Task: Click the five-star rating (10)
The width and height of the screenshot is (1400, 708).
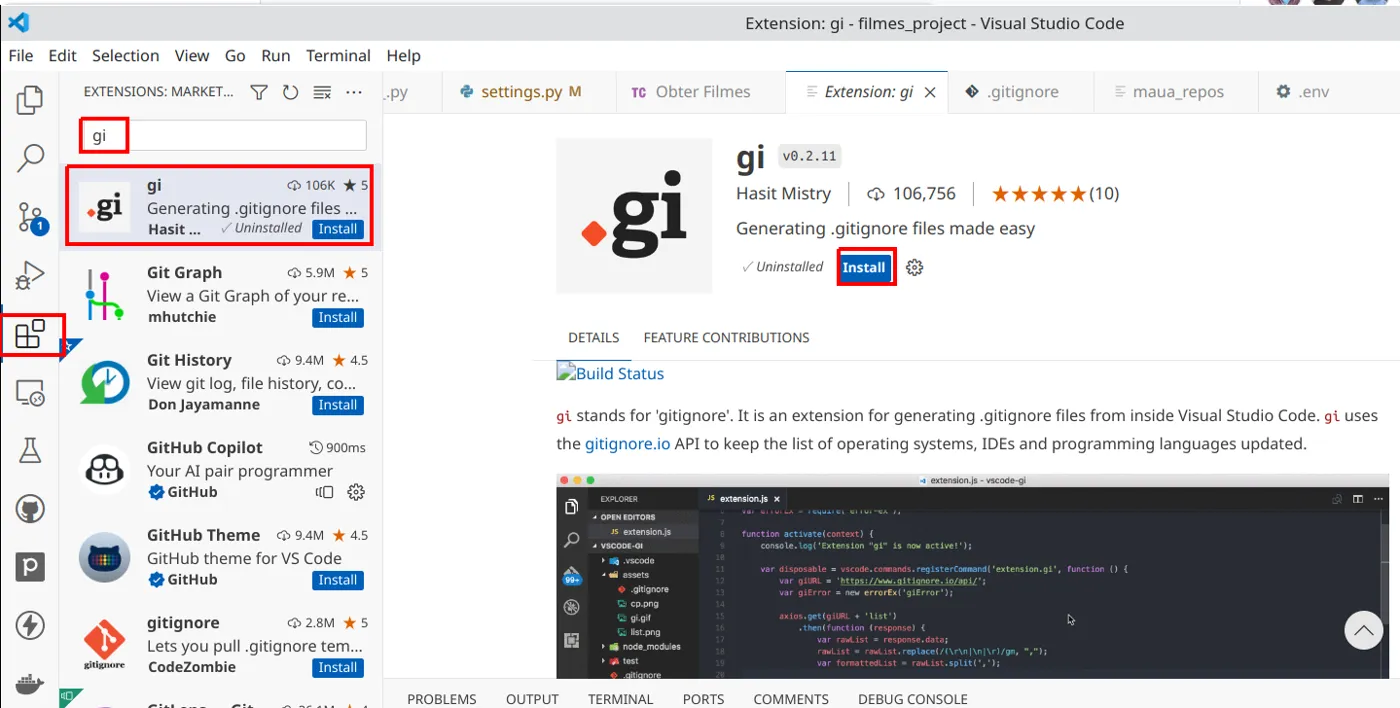Action: click(1055, 194)
